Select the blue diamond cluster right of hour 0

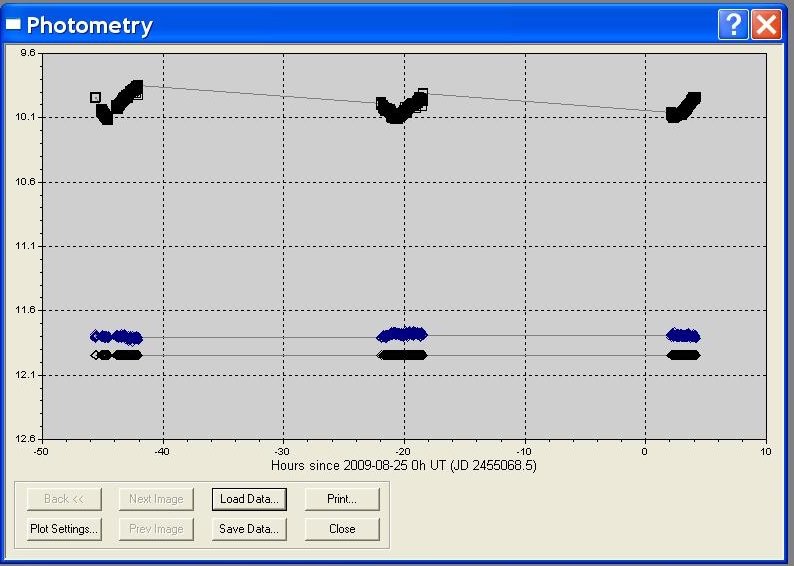coord(683,336)
